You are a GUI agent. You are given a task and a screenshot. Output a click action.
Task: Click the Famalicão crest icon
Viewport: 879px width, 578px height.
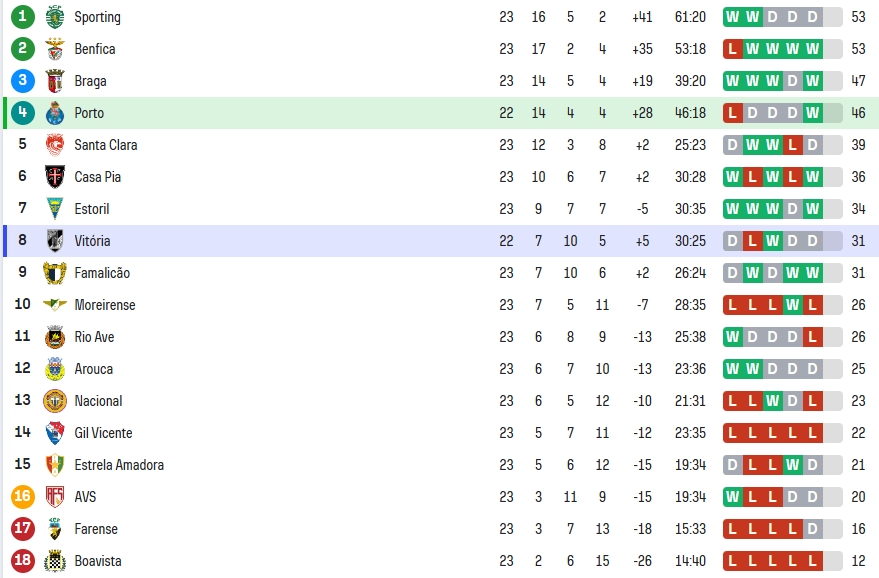(x=55, y=273)
